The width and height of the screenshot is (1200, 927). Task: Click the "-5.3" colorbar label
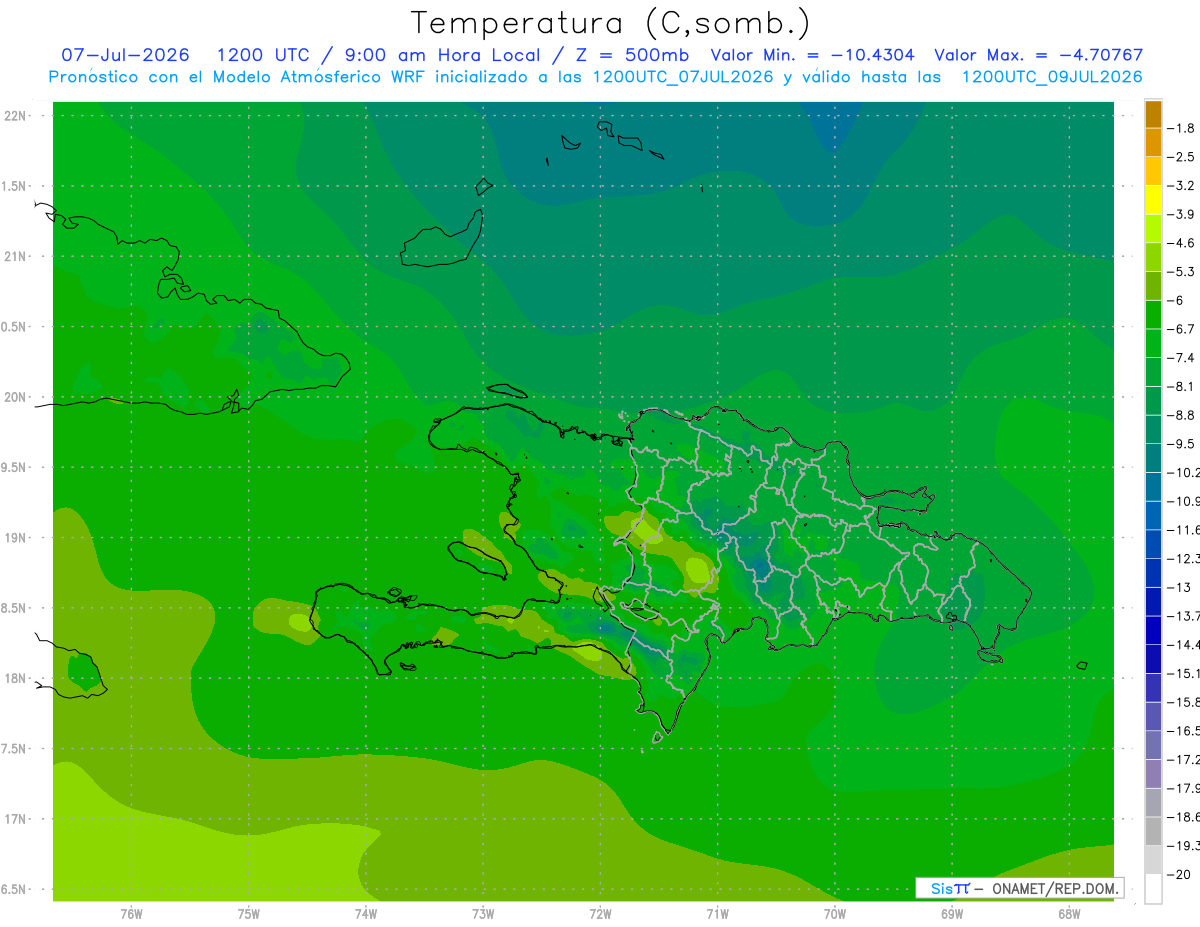tap(1181, 271)
